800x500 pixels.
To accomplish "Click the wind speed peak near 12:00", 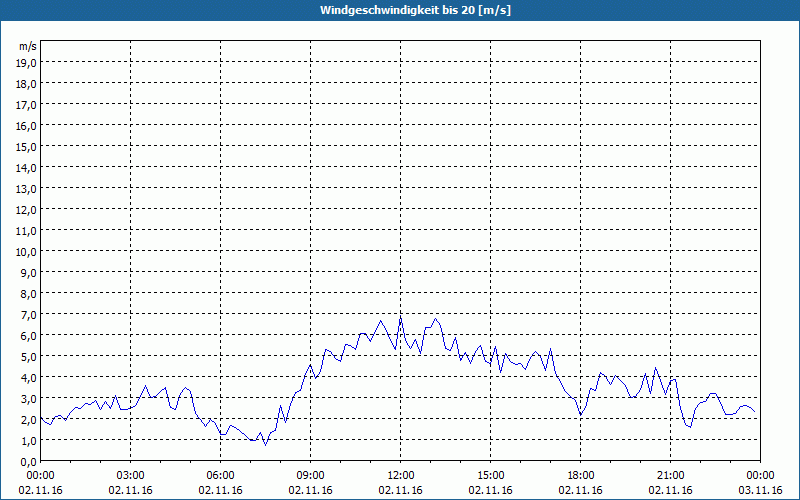I will coord(401,317).
